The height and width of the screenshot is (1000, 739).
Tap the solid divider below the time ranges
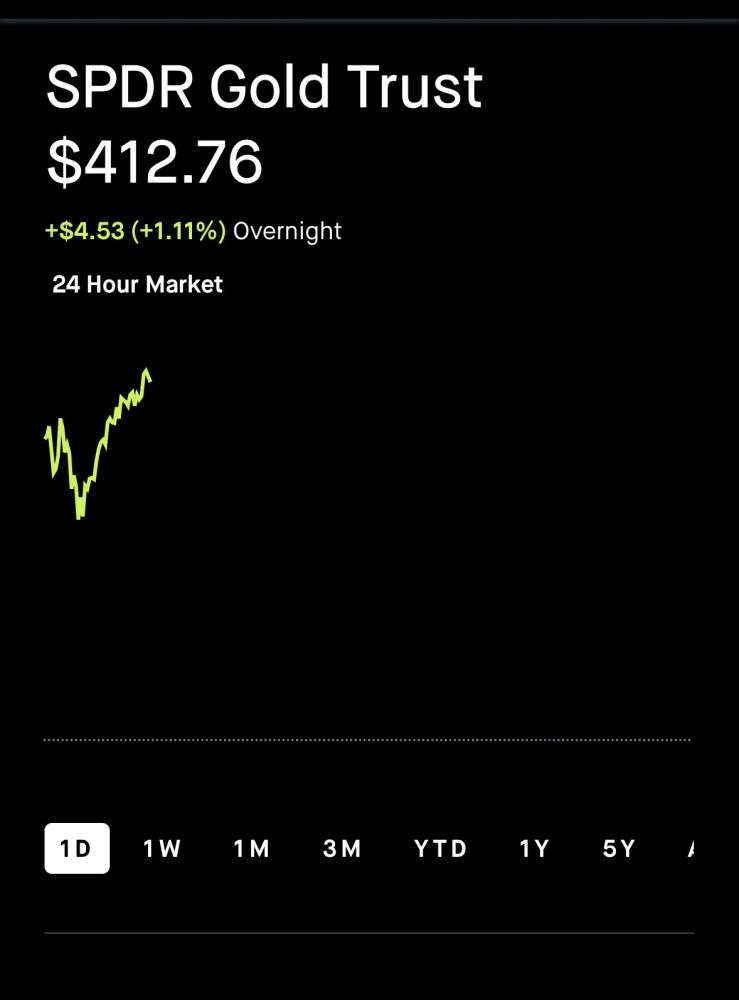click(x=368, y=933)
